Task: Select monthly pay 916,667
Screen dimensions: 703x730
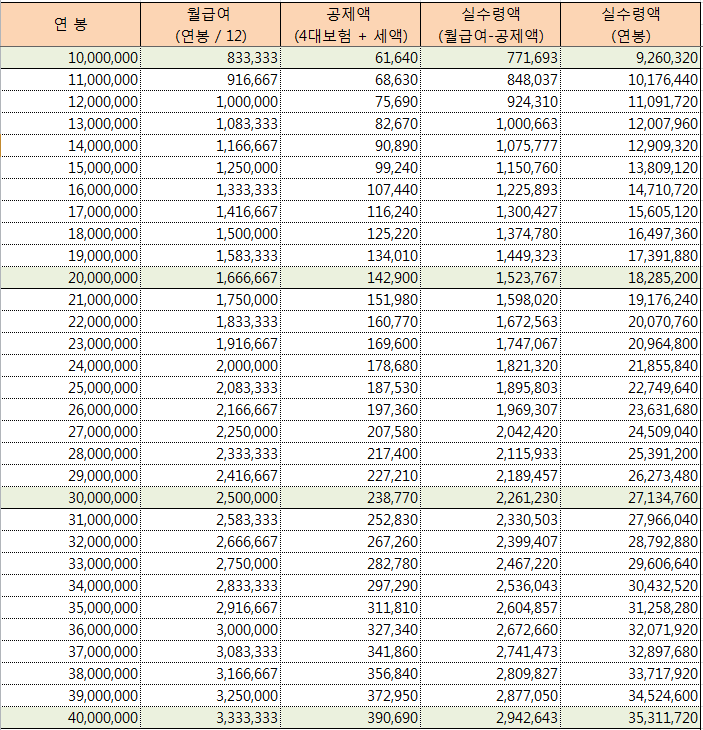Action: (x=210, y=80)
